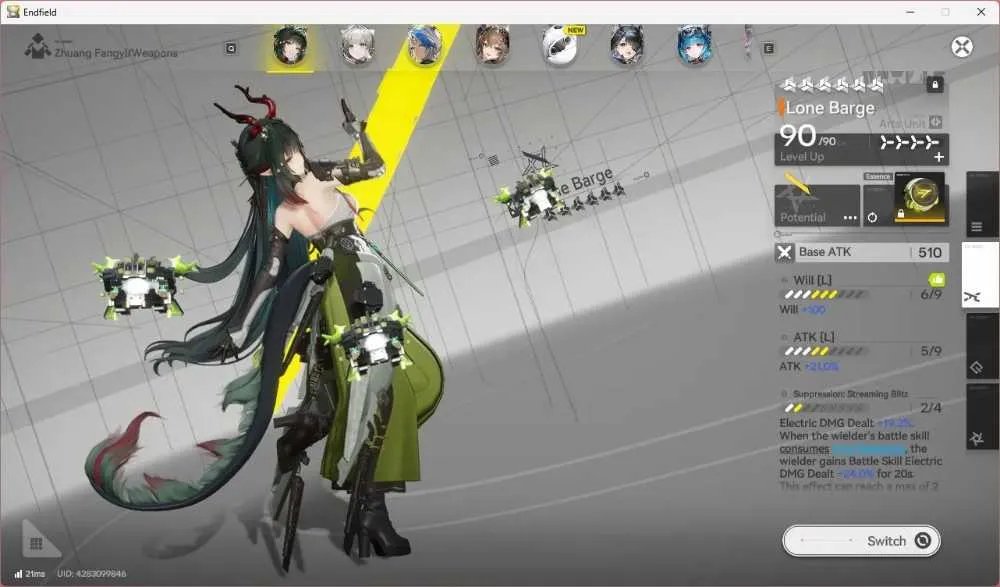Click the Endfield app icon in title bar

tap(13, 11)
